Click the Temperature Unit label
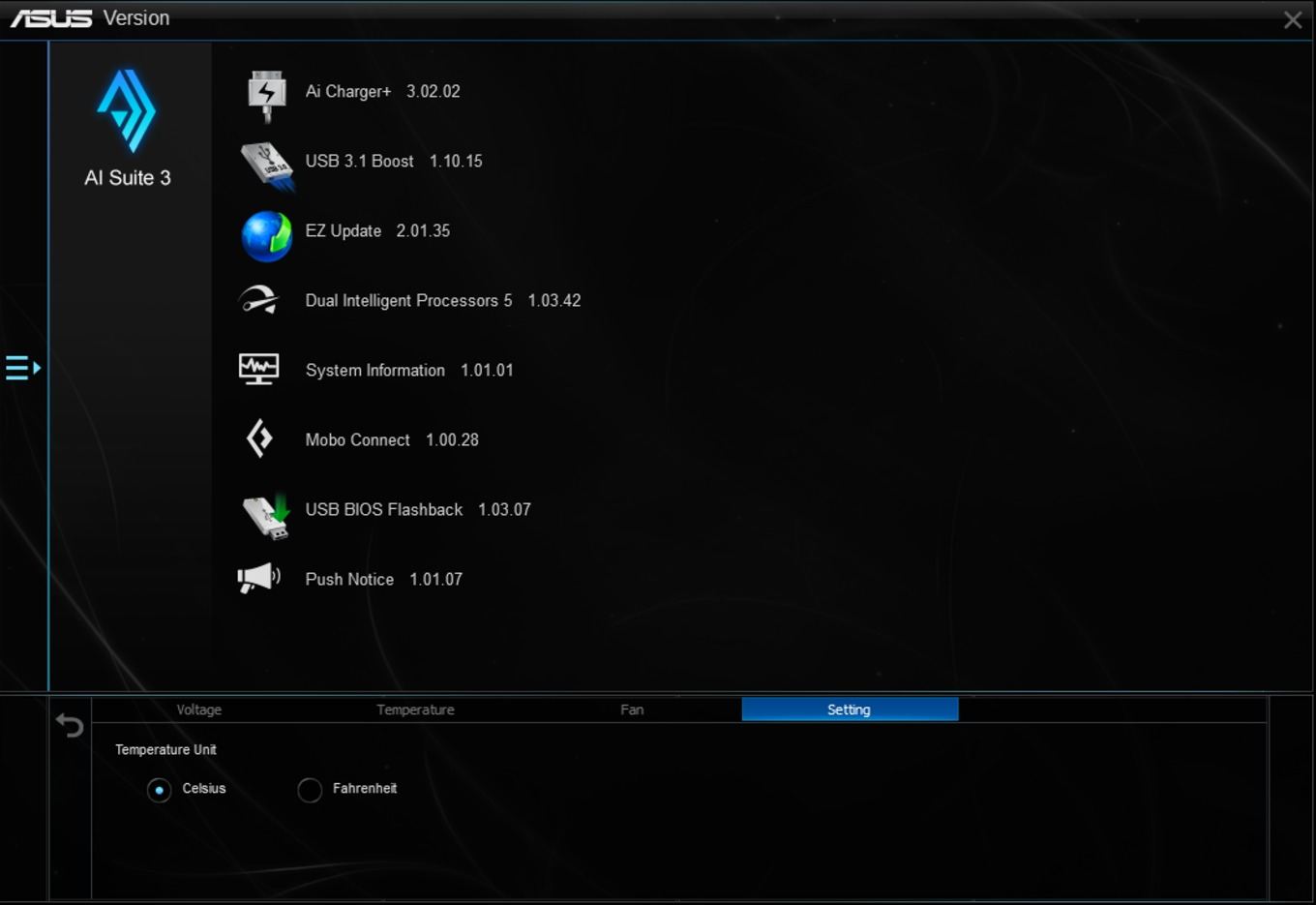This screenshot has height=905, width=1316. (165, 749)
